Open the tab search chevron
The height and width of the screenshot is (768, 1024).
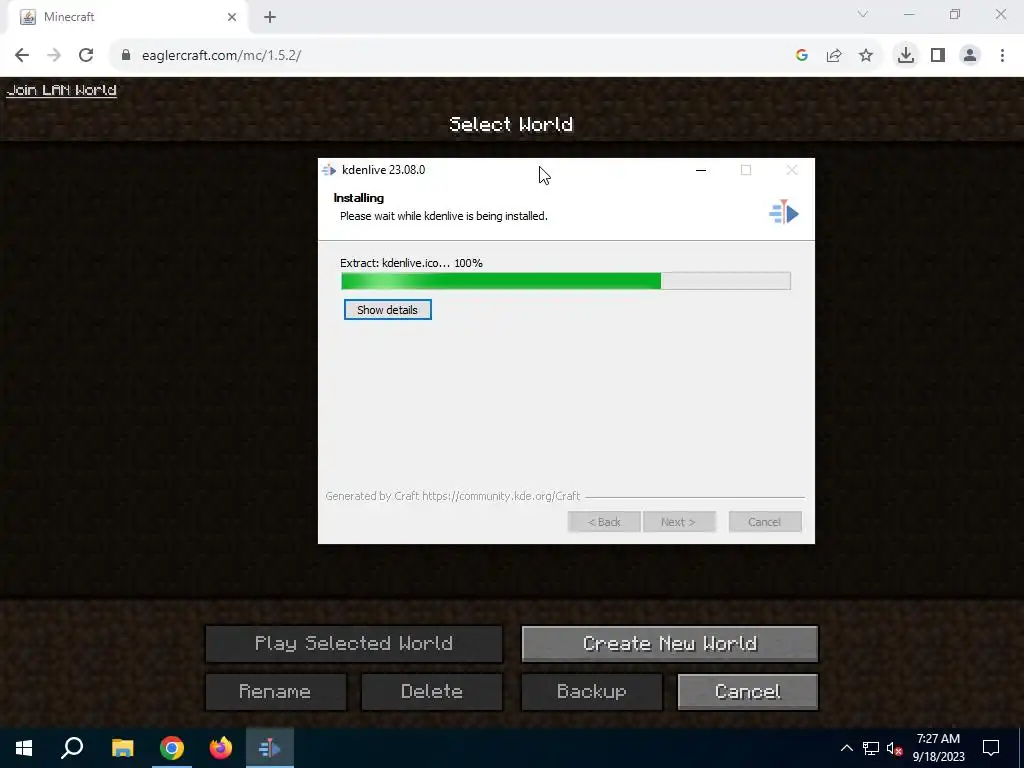click(863, 14)
